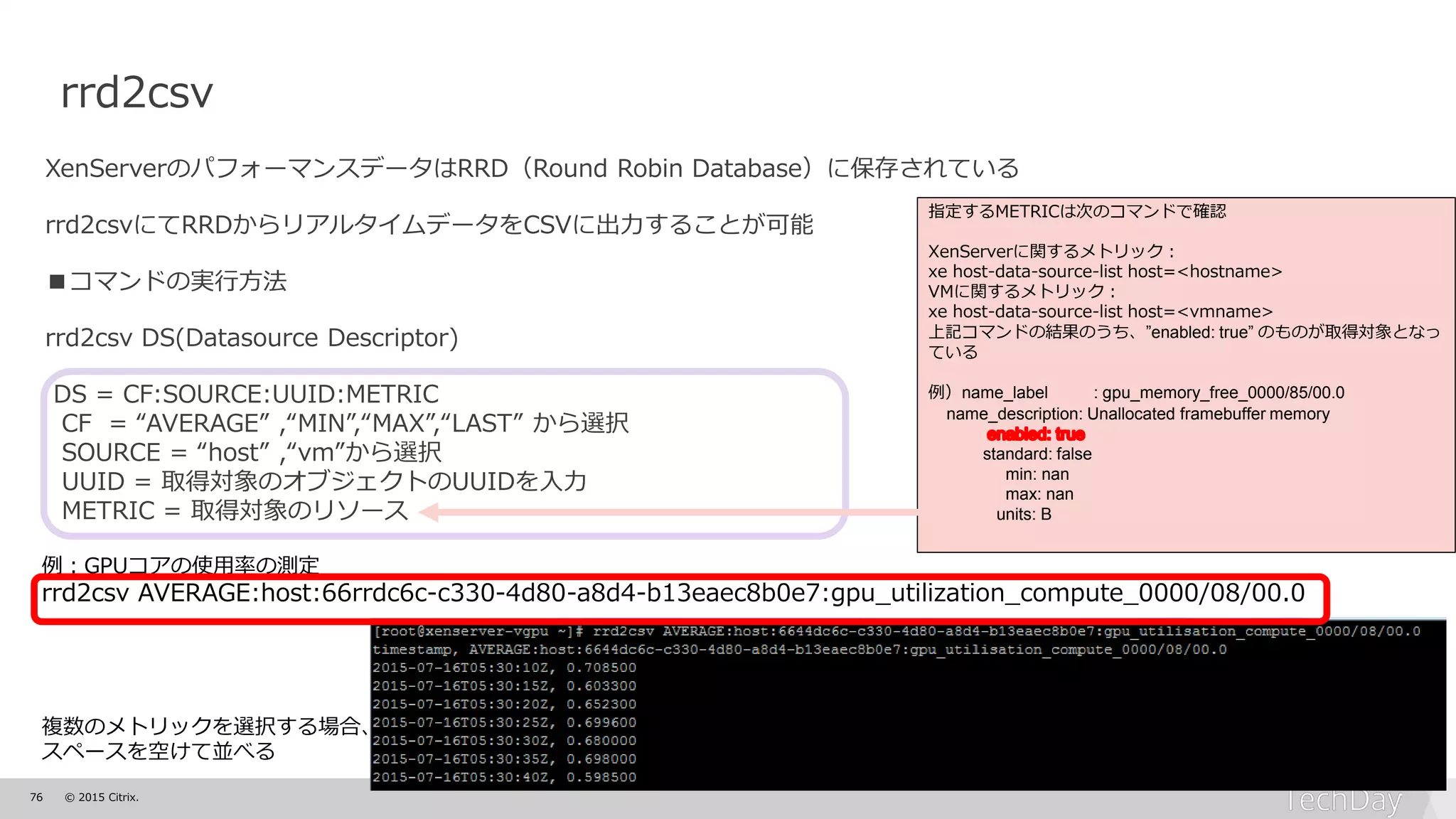Viewport: 1456px width, 819px height.
Task: Click the "units: B" line
Action: point(1024,514)
